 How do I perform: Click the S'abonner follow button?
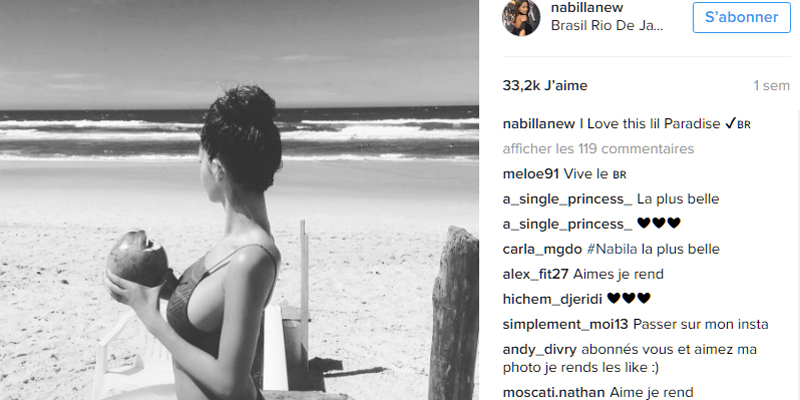point(741,17)
